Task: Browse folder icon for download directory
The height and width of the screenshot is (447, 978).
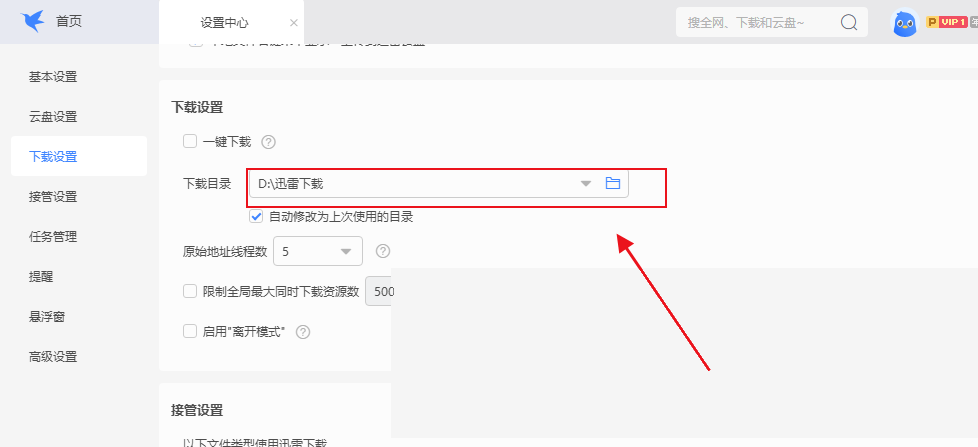Action: pyautogui.click(x=613, y=183)
